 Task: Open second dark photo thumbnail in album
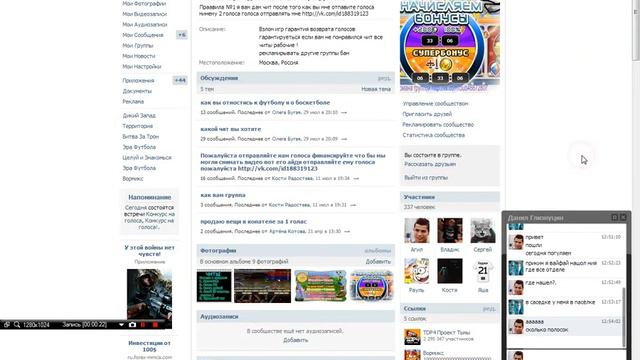coord(262,286)
